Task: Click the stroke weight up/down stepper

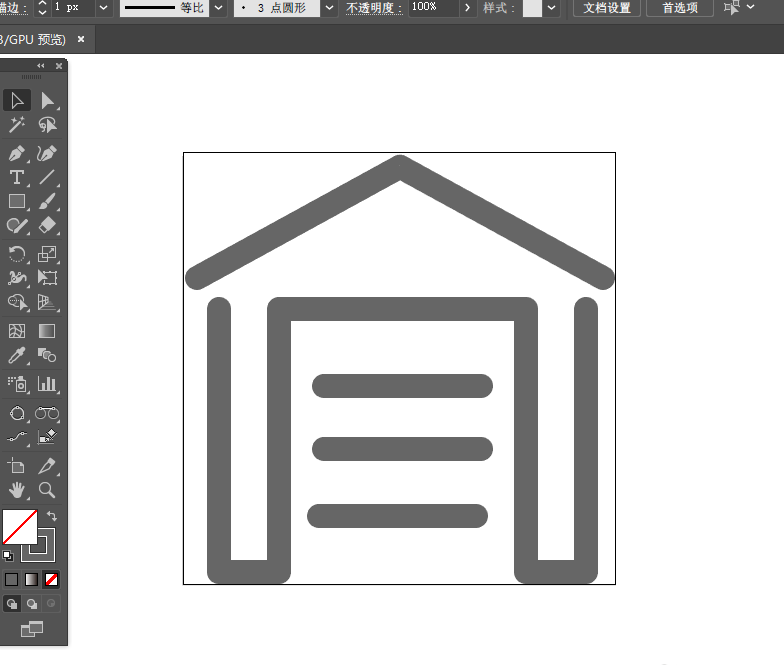Action: (42, 8)
